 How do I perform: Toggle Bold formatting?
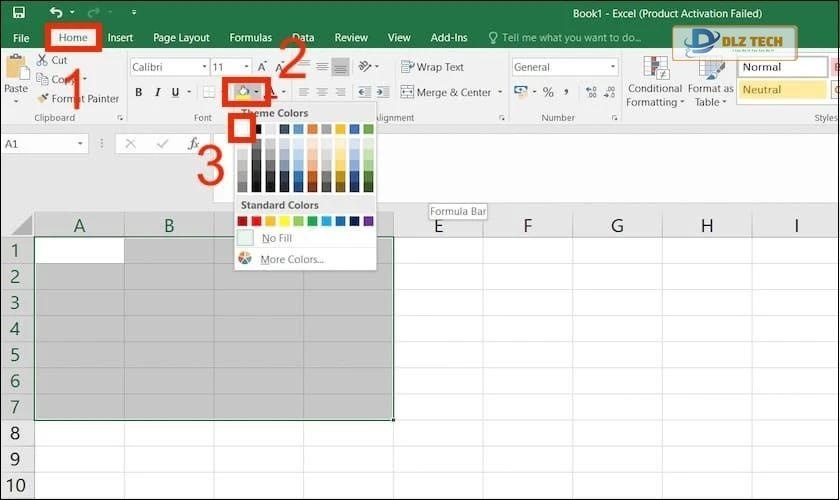coord(139,93)
